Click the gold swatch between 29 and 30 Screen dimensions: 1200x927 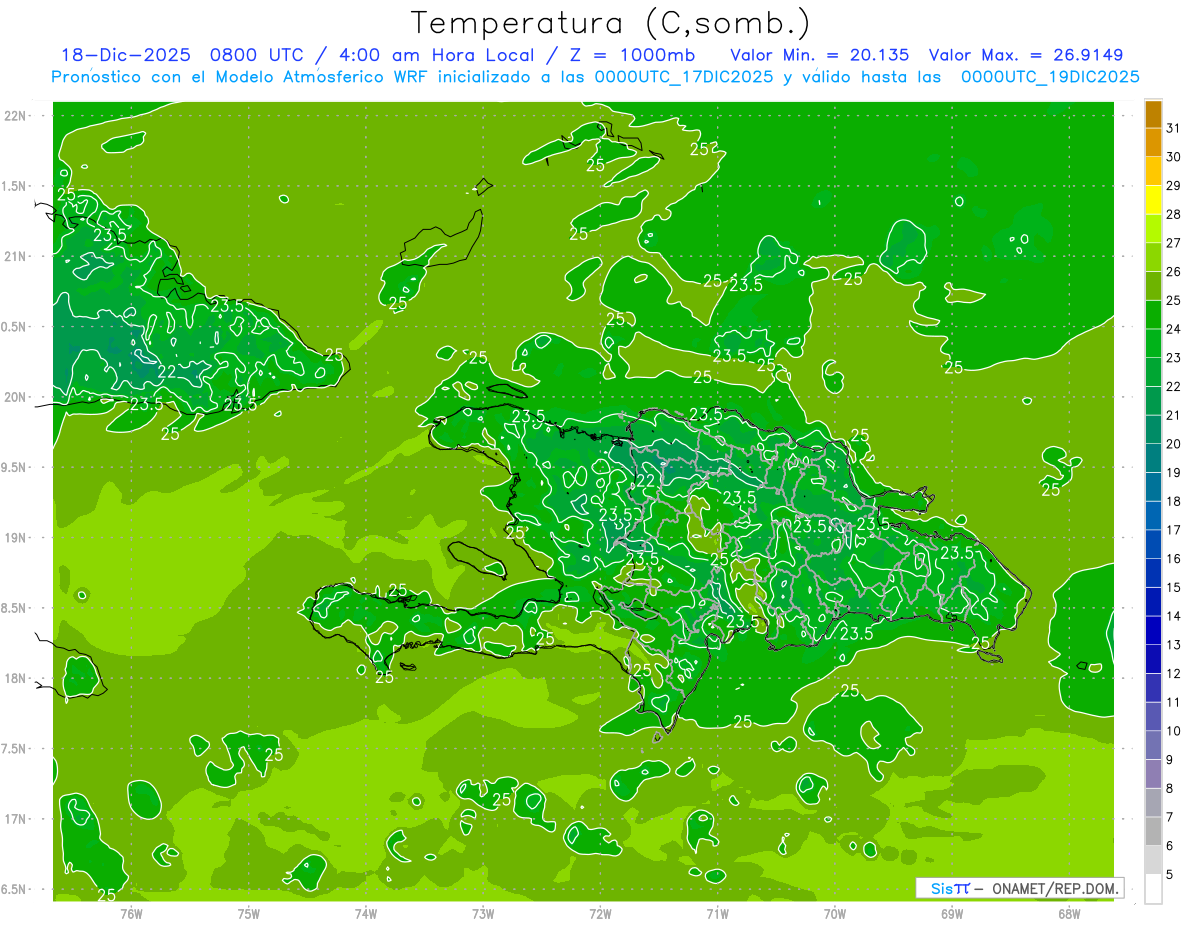pos(1153,171)
